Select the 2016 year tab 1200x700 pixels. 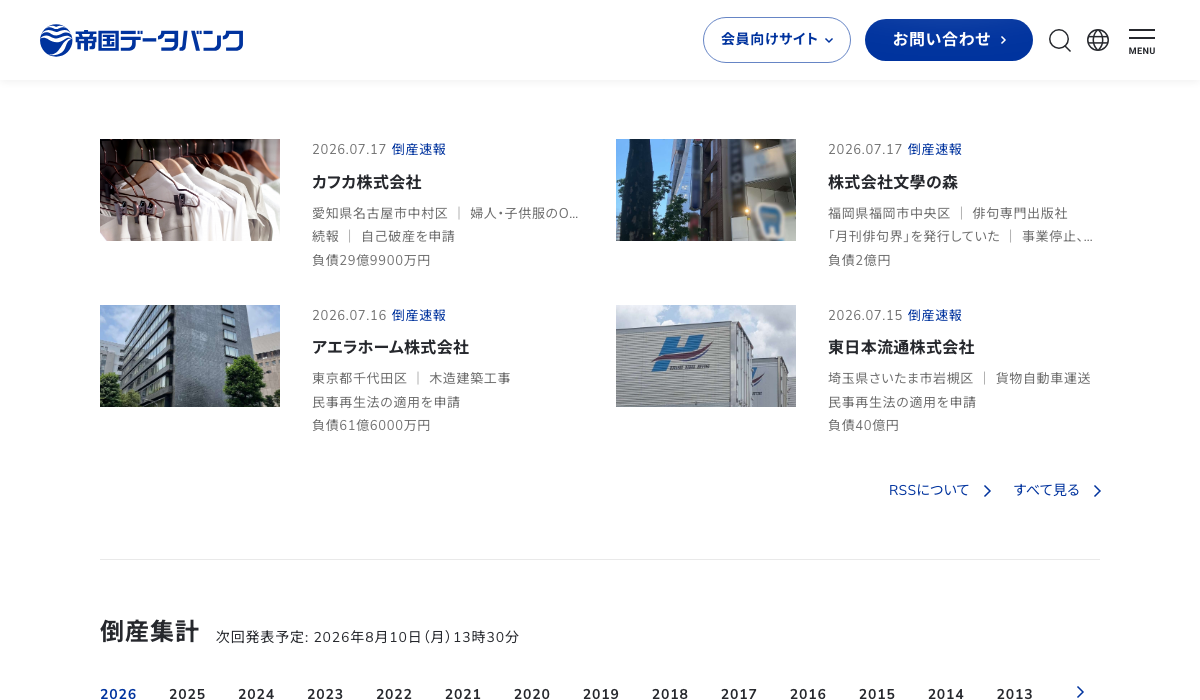[x=808, y=694]
